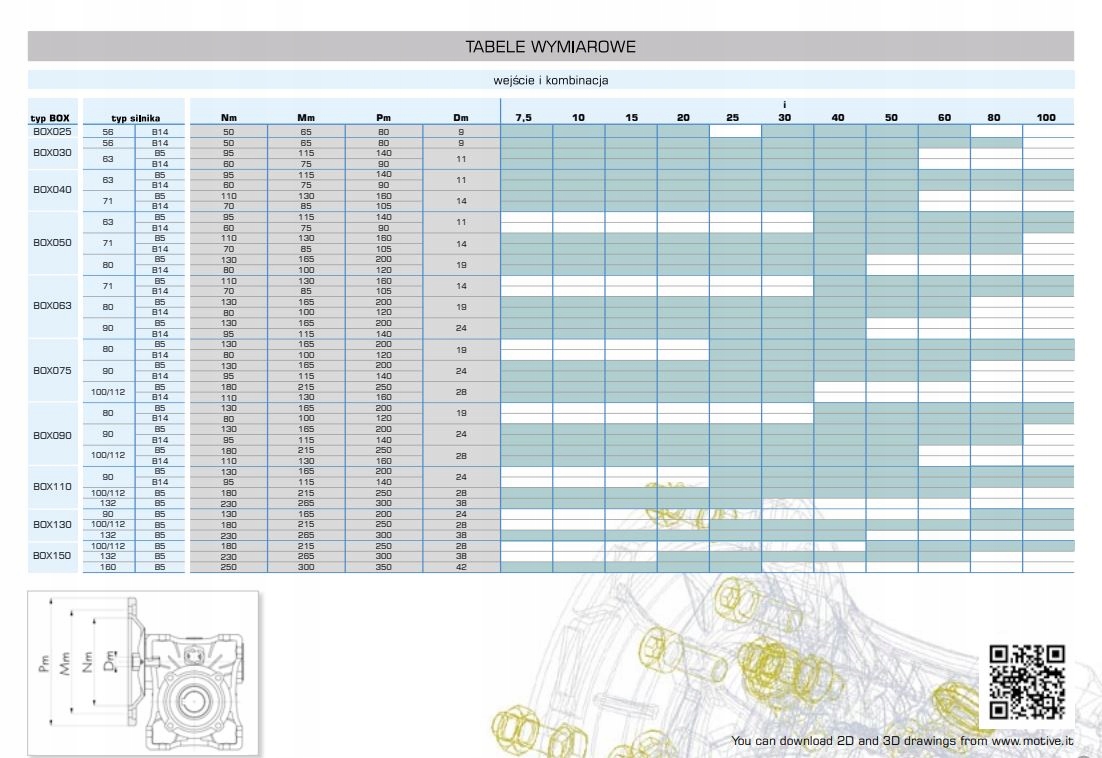The width and height of the screenshot is (1102, 758).
Task: Click the ratio 60 column header
Action: 945,117
